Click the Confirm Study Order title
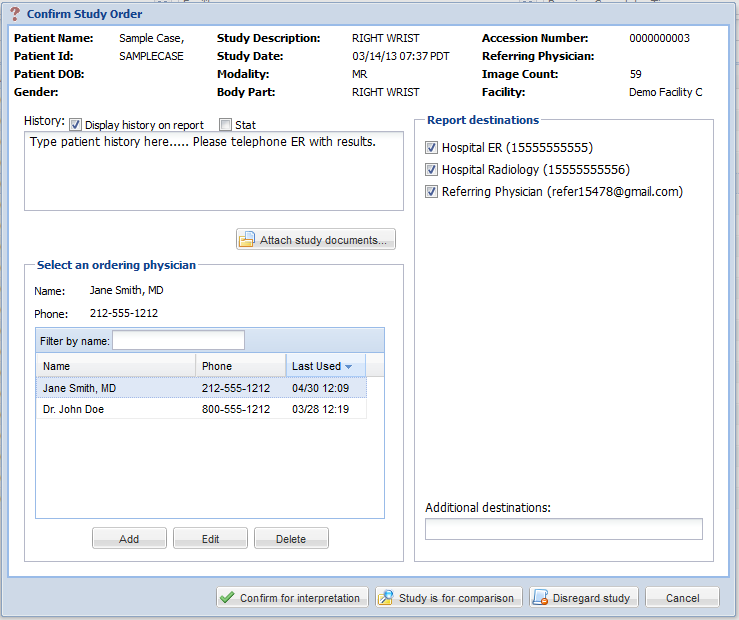The image size is (739, 620). coord(84,14)
